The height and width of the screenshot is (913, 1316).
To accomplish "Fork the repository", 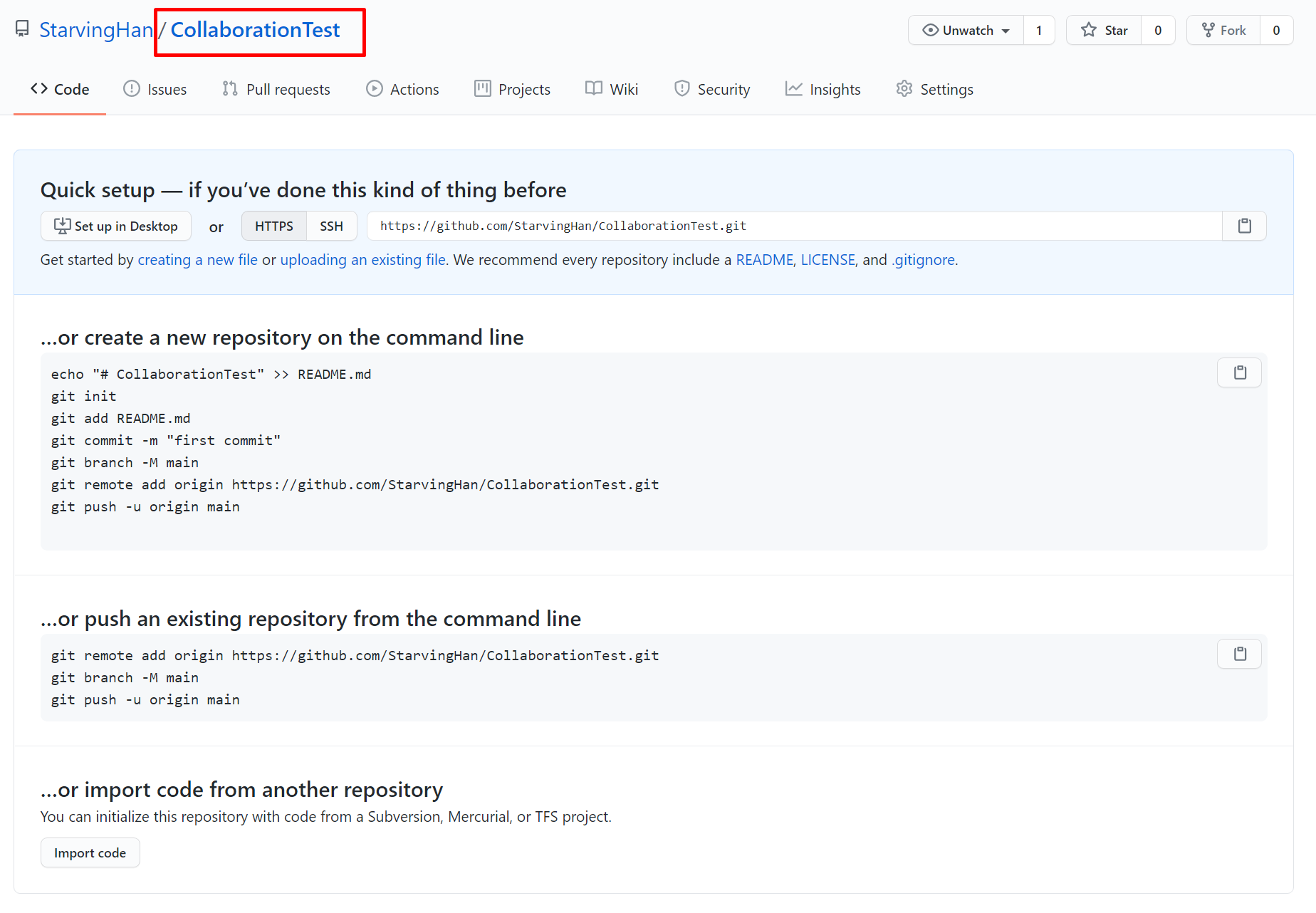I will pyautogui.click(x=1223, y=30).
